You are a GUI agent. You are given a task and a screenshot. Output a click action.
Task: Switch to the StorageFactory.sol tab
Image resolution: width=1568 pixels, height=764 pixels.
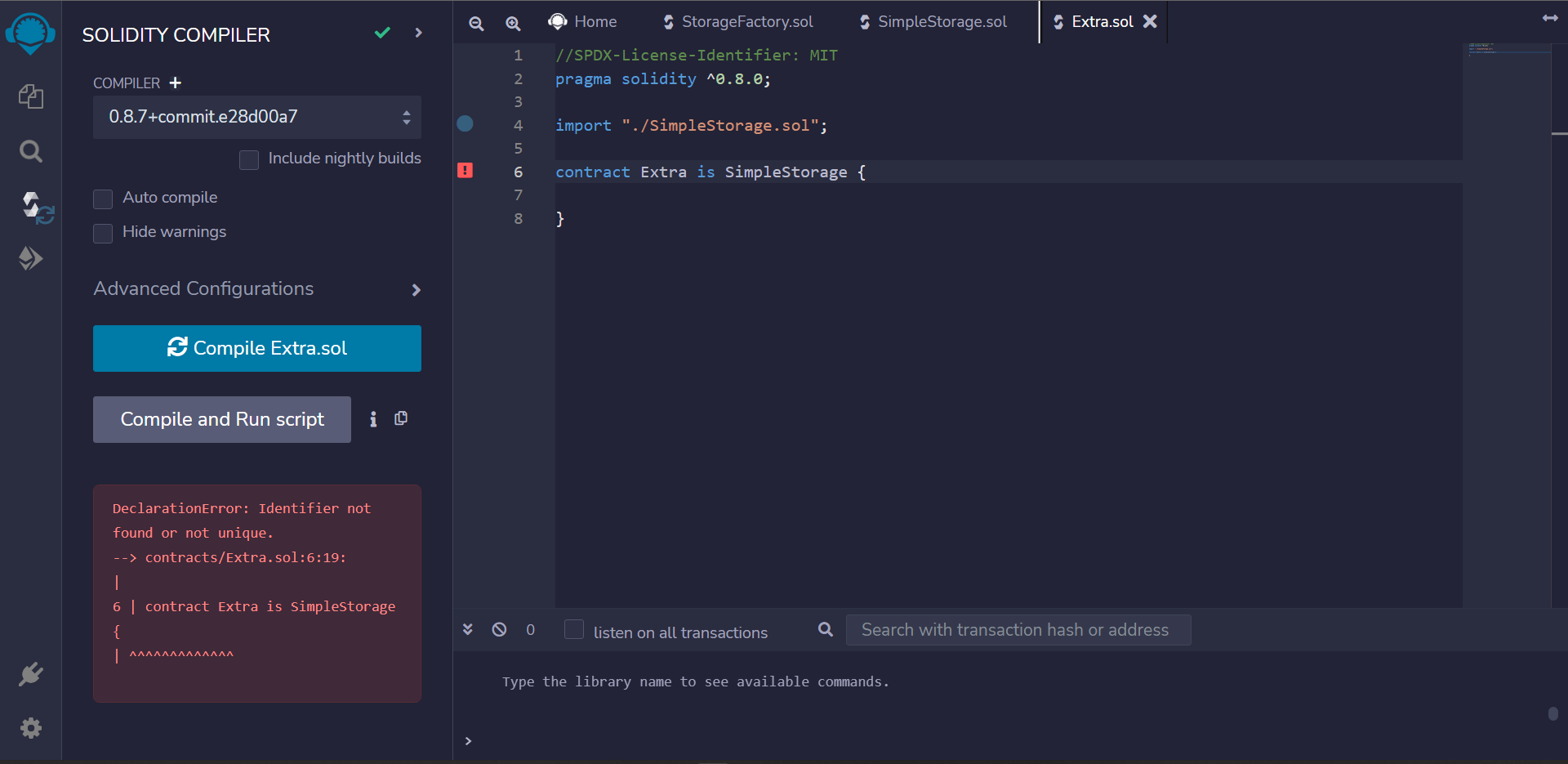(737, 22)
